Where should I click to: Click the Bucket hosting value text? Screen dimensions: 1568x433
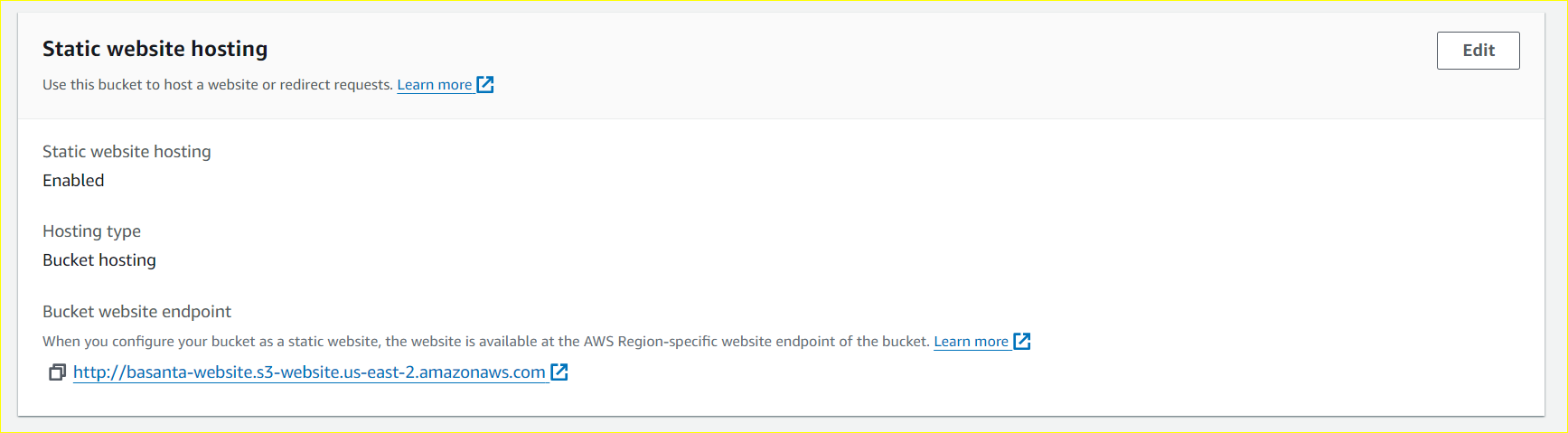tap(99, 260)
